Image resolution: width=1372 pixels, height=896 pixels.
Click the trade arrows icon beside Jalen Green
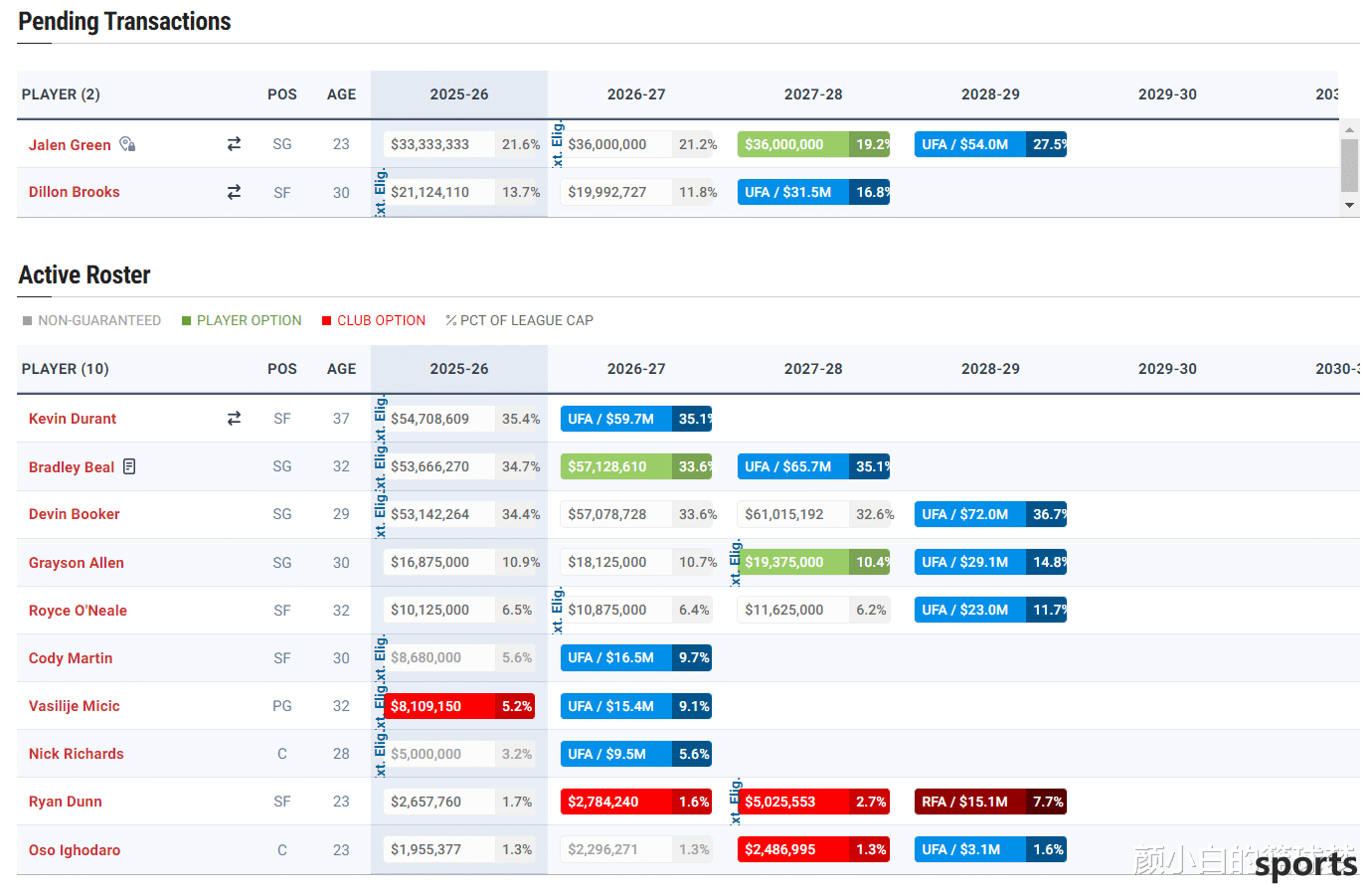(x=234, y=144)
